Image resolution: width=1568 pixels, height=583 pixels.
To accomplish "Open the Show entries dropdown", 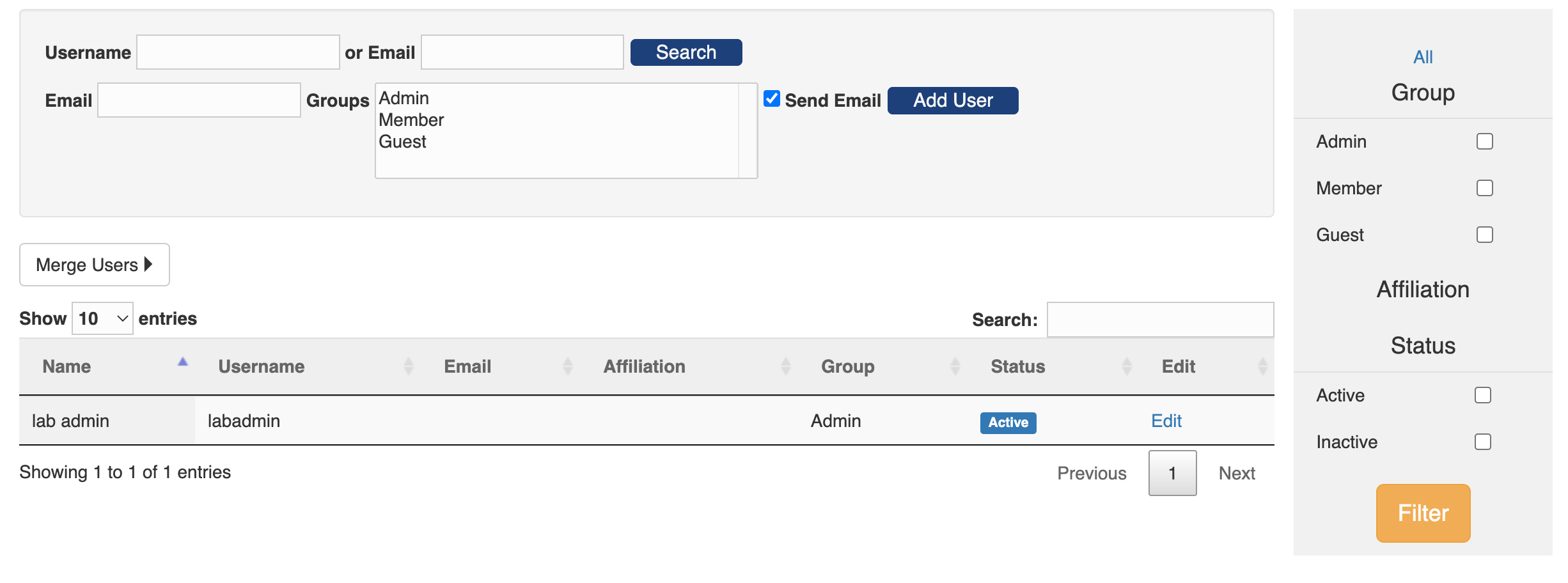I will [x=102, y=318].
